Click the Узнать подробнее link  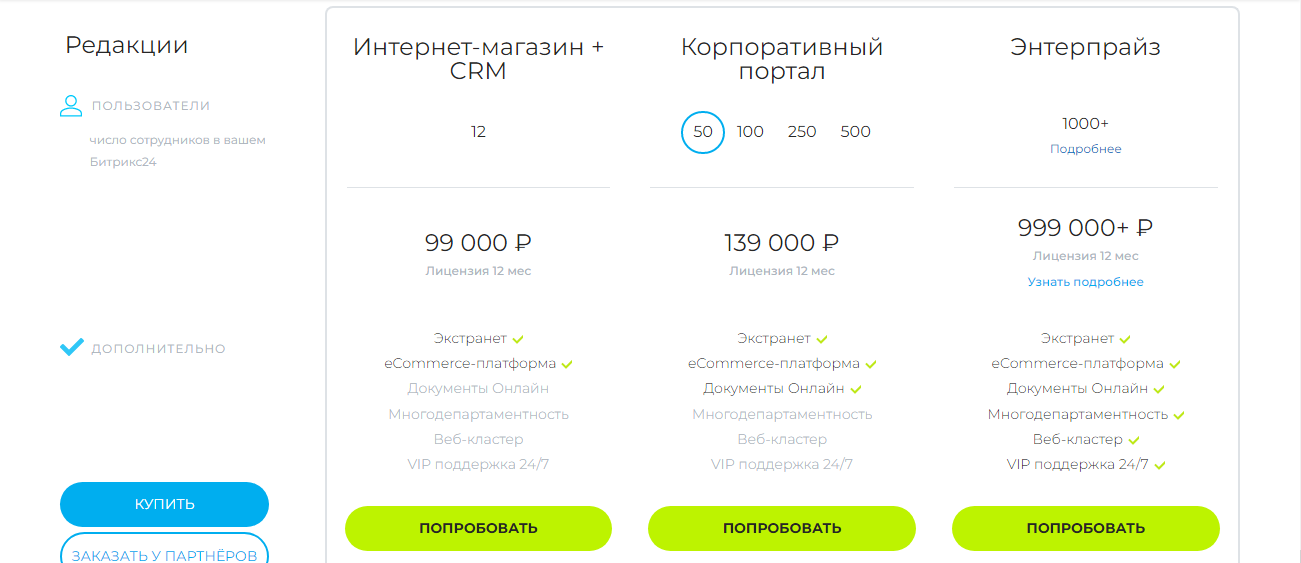point(1085,282)
